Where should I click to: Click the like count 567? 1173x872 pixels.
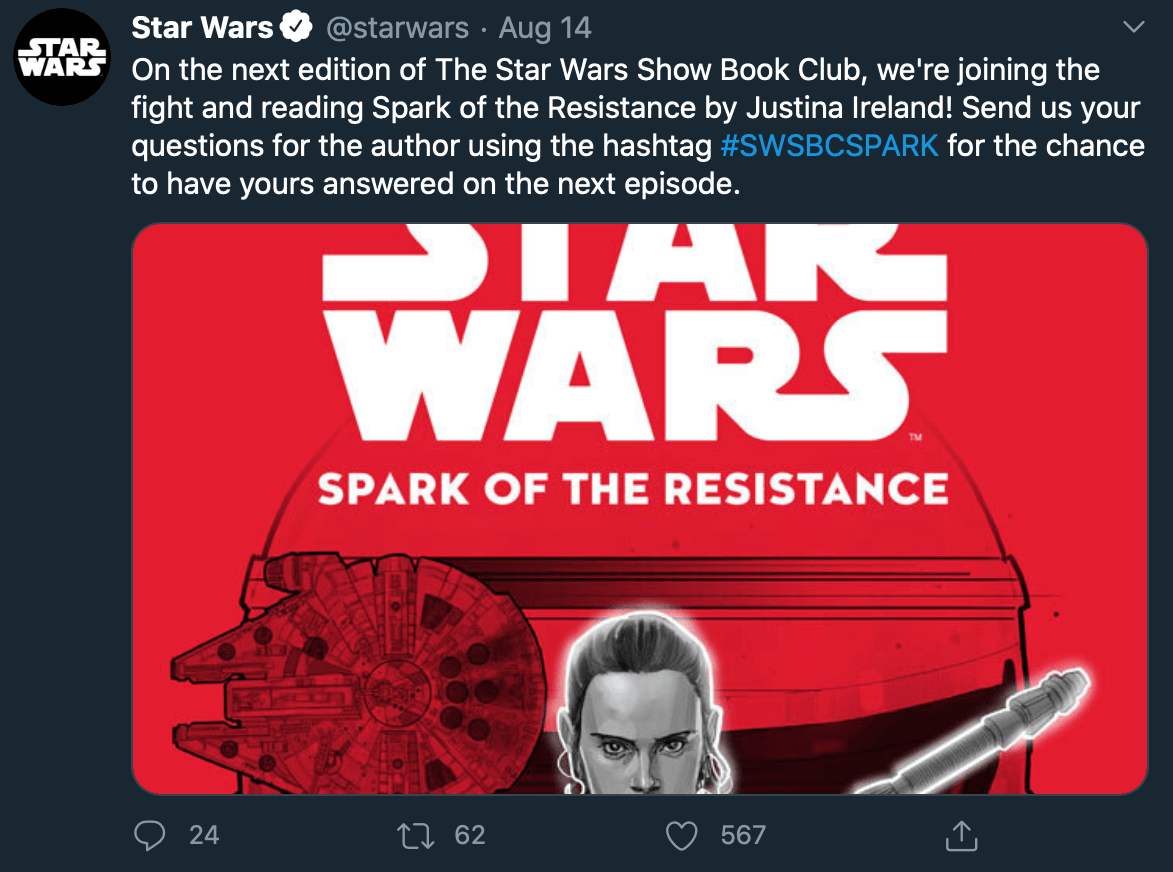[x=743, y=835]
